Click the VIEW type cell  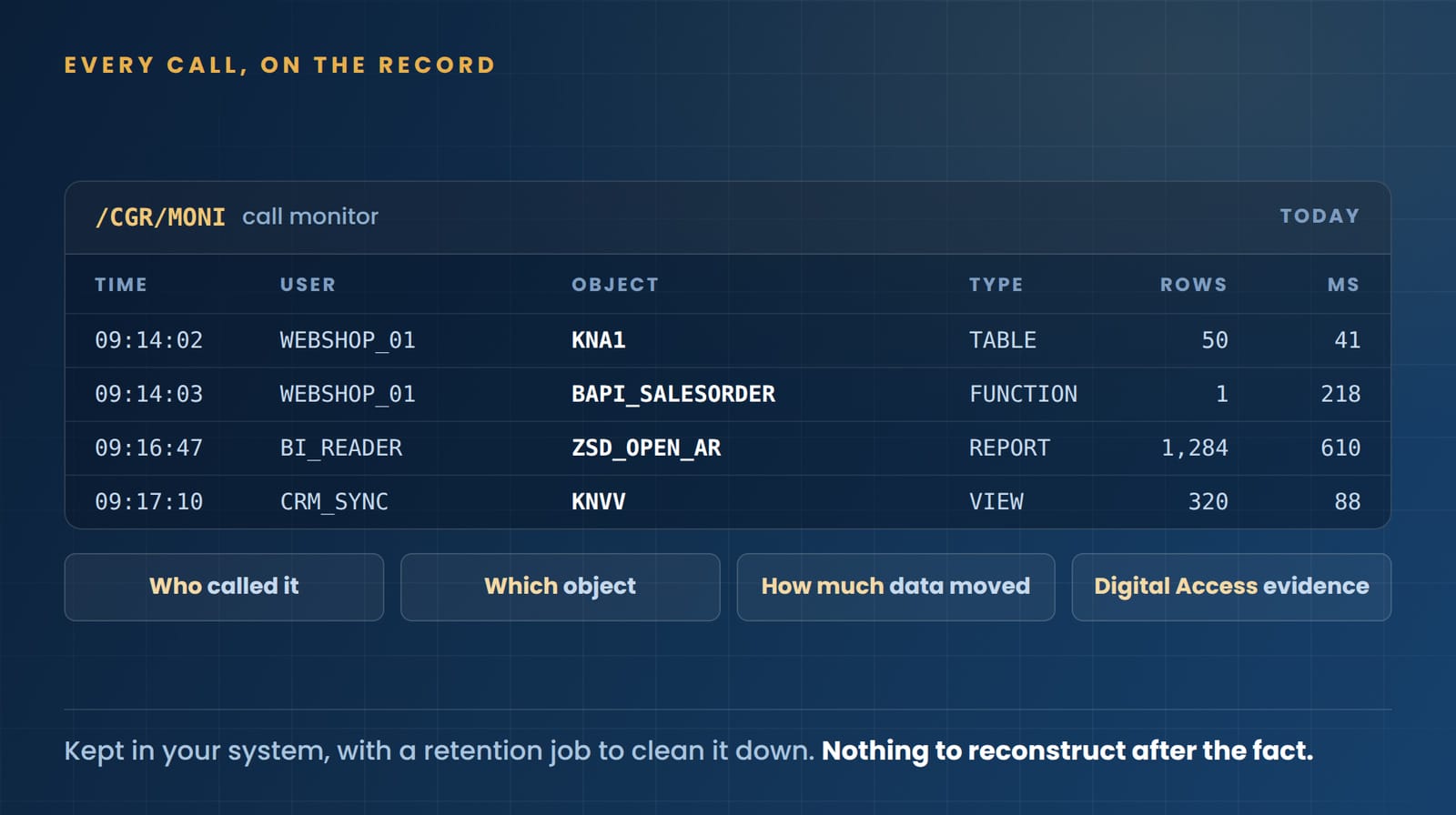996,501
